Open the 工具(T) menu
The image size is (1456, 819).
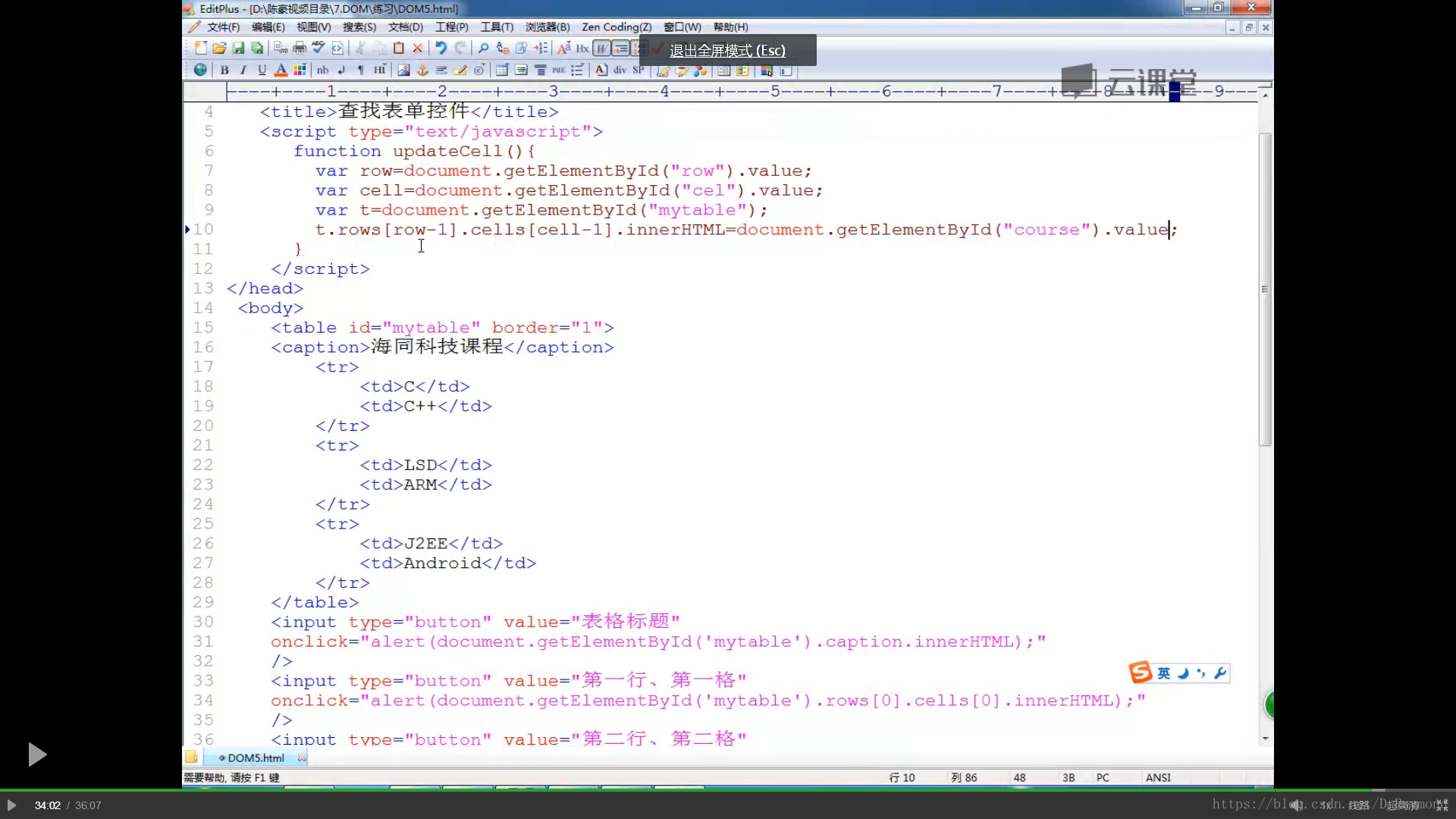click(497, 27)
